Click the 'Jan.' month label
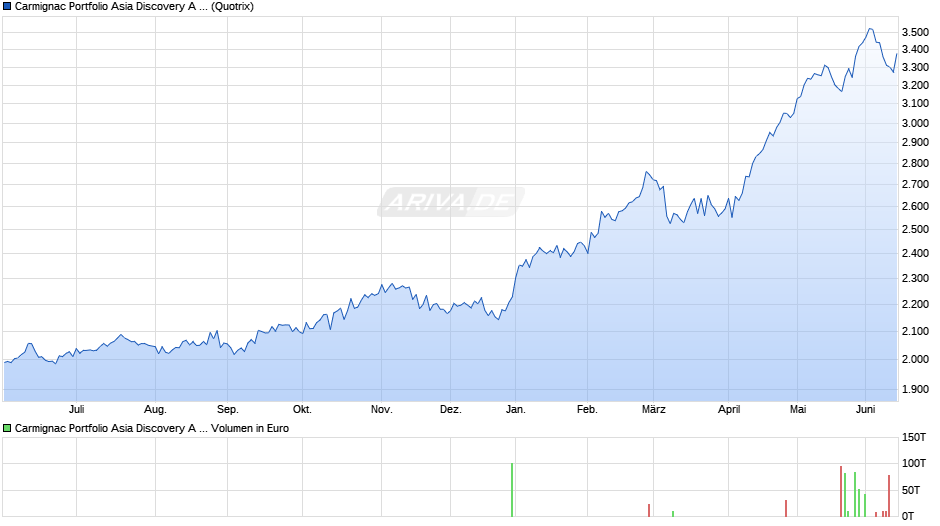 click(516, 409)
